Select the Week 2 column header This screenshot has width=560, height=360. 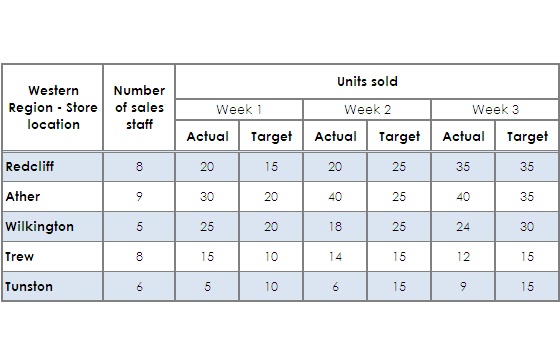[x=367, y=110]
